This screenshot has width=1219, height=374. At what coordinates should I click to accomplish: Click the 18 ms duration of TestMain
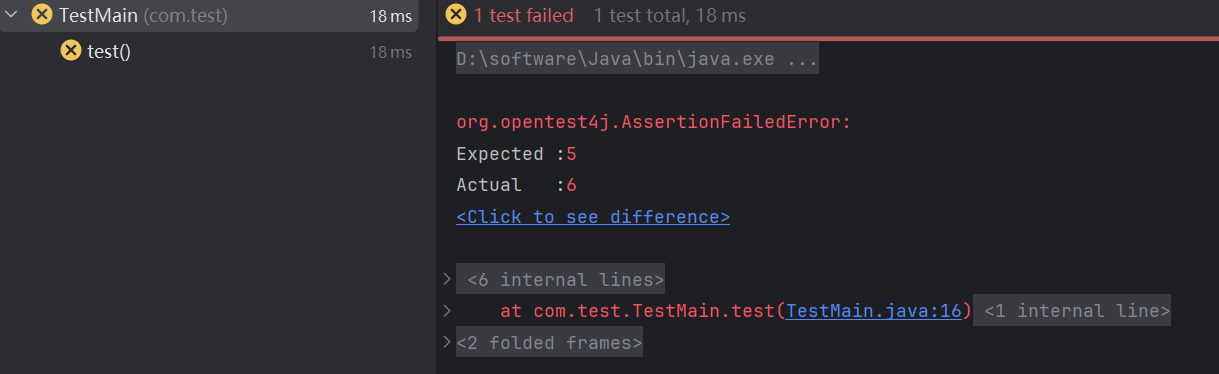[391, 16]
